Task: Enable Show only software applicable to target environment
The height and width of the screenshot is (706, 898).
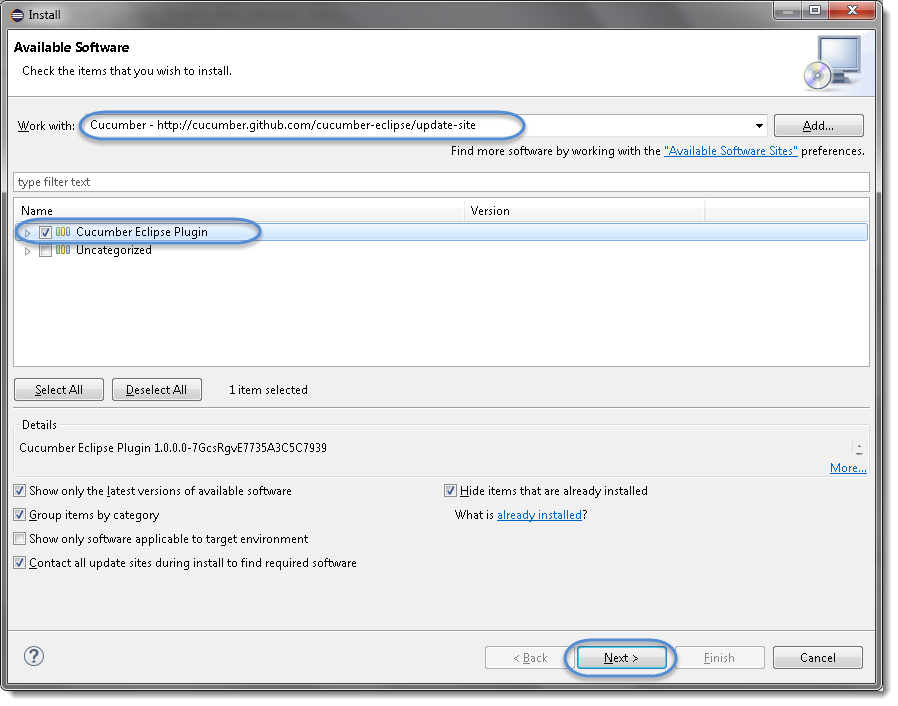Action: click(19, 539)
